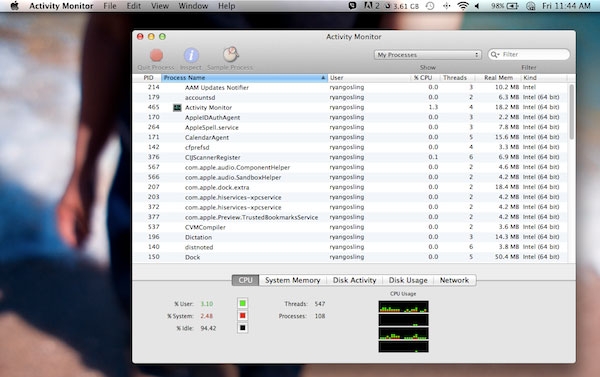Select the Activity Monitor process row icon

tap(177, 108)
